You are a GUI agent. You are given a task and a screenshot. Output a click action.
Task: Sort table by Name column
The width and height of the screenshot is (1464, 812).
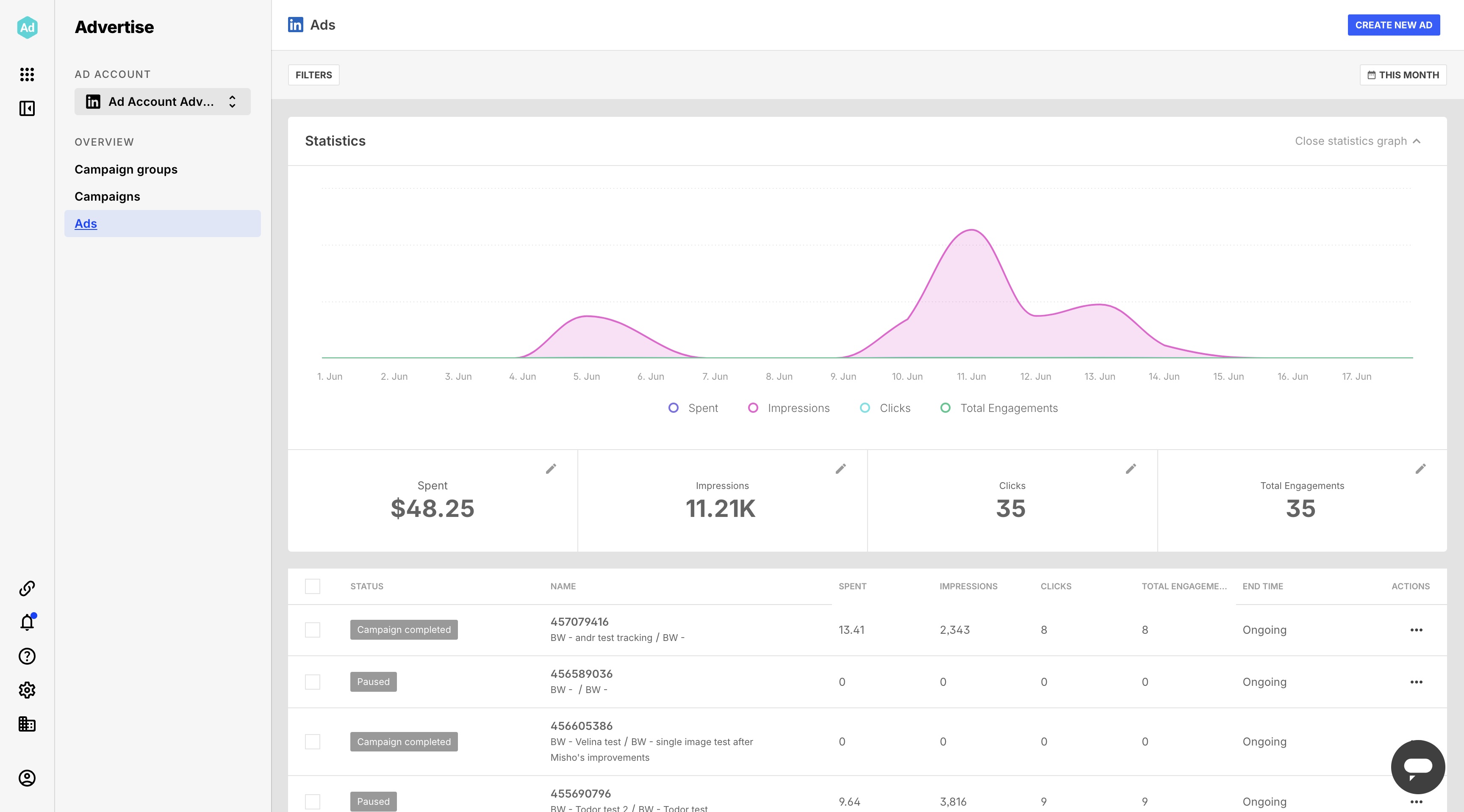[563, 586]
